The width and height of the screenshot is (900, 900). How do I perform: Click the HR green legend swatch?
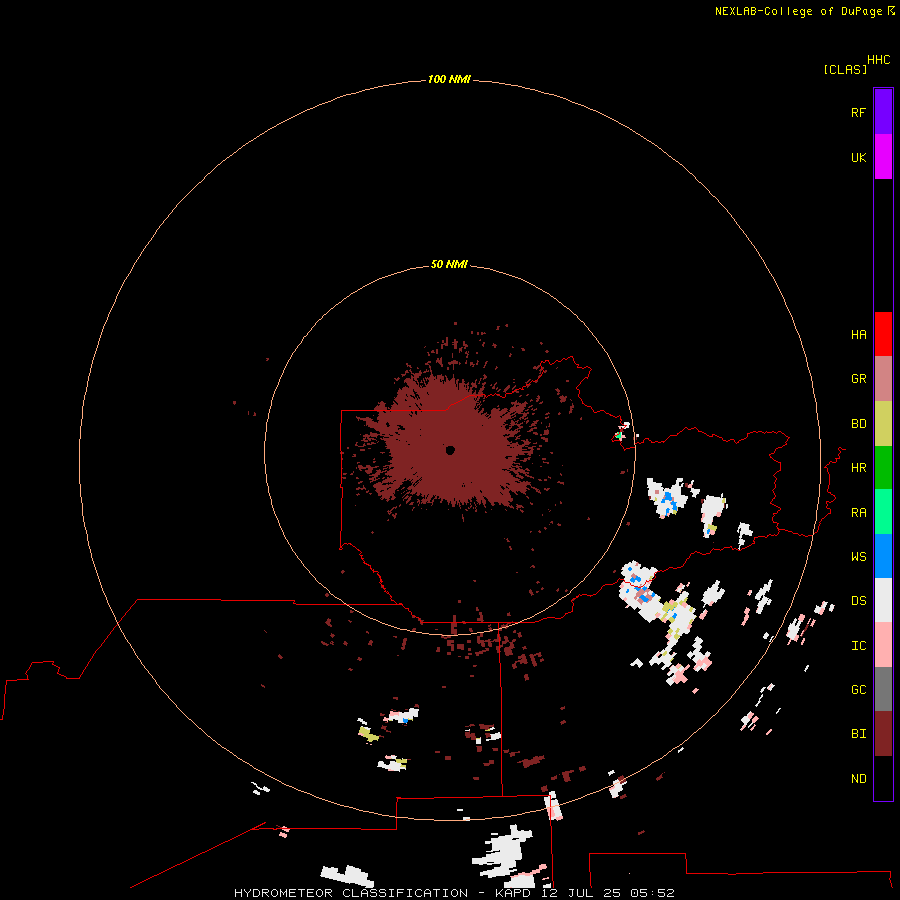pos(883,468)
